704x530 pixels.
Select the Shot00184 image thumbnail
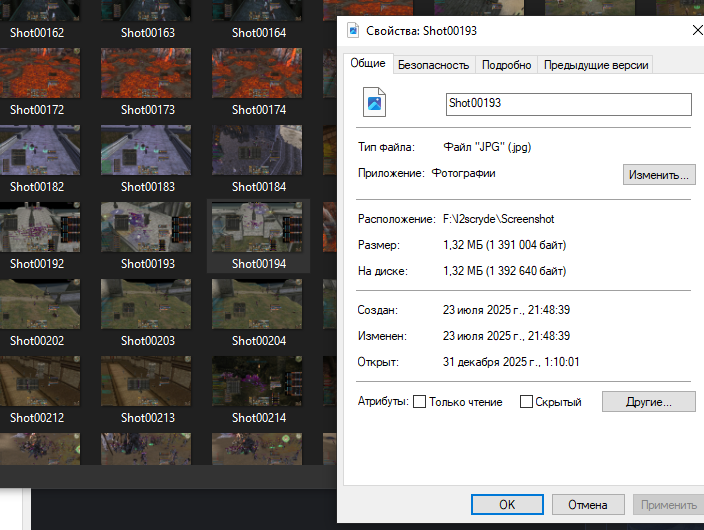pyautogui.click(x=258, y=150)
